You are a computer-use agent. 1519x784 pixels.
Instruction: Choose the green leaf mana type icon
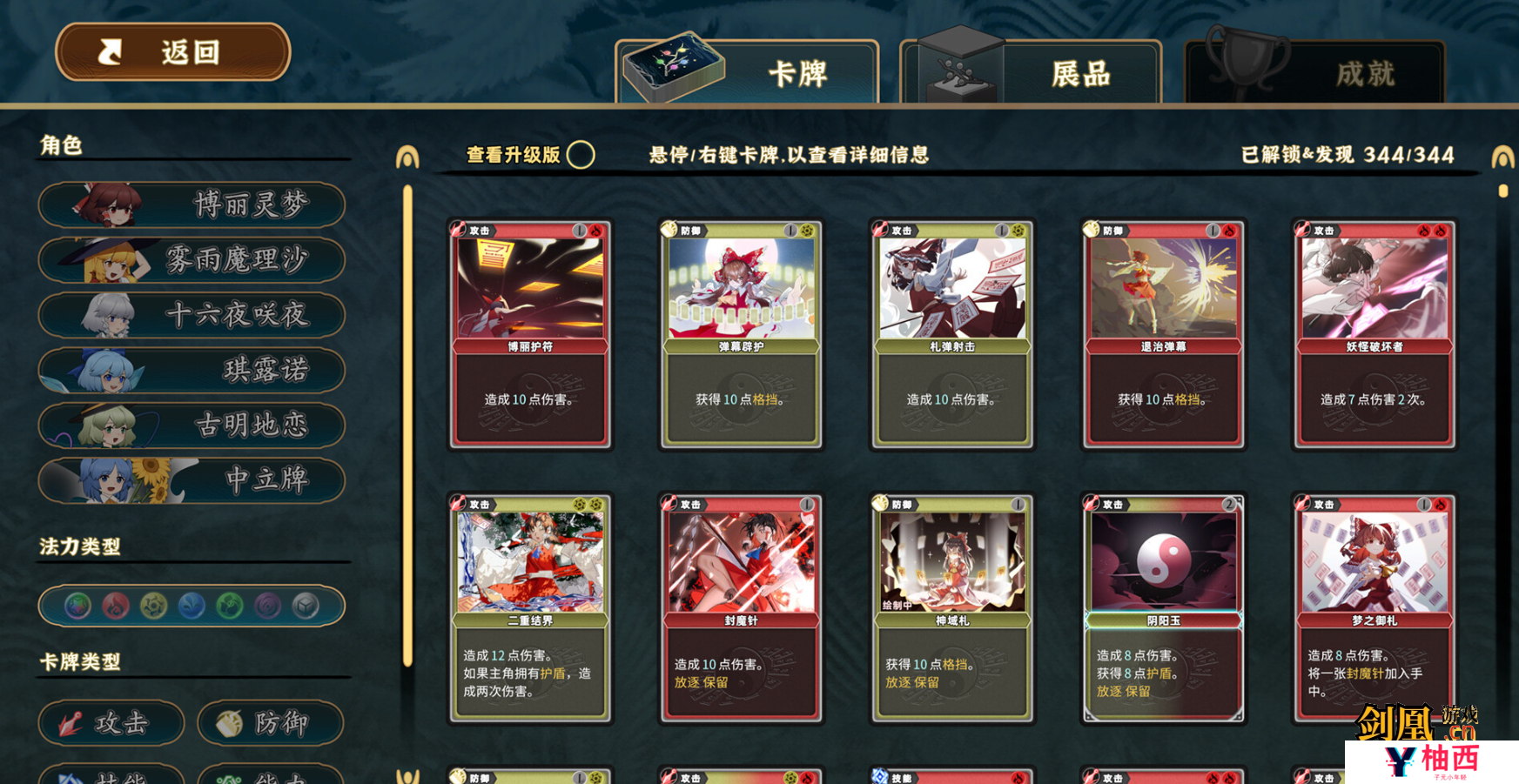230,606
